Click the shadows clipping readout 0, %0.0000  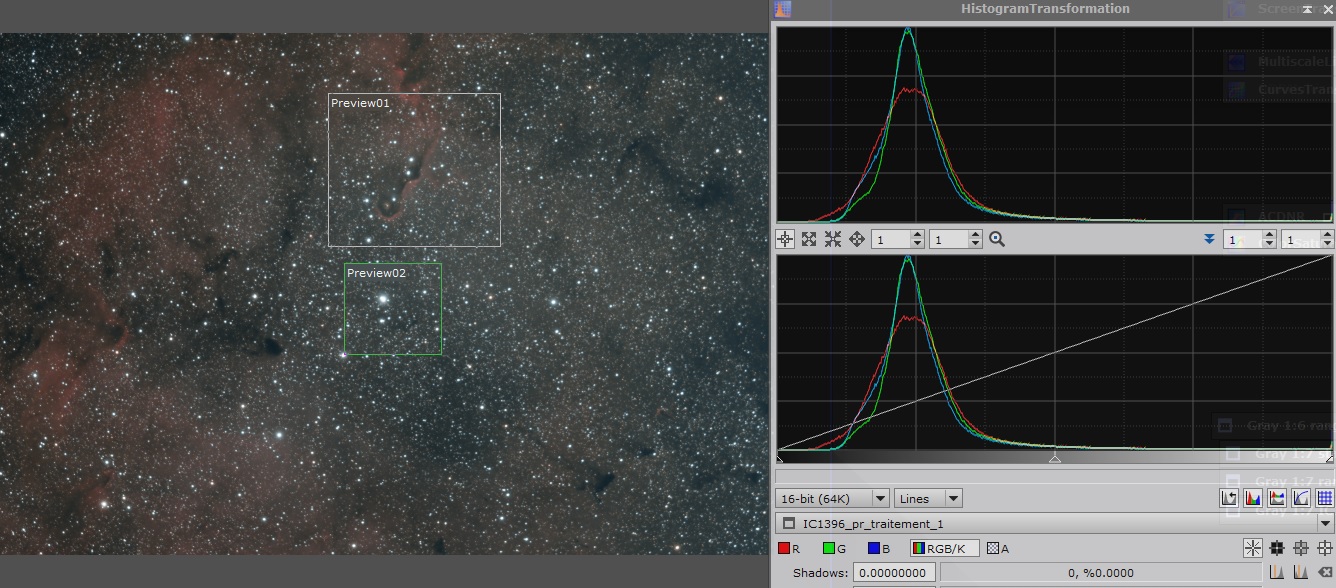pos(1101,573)
